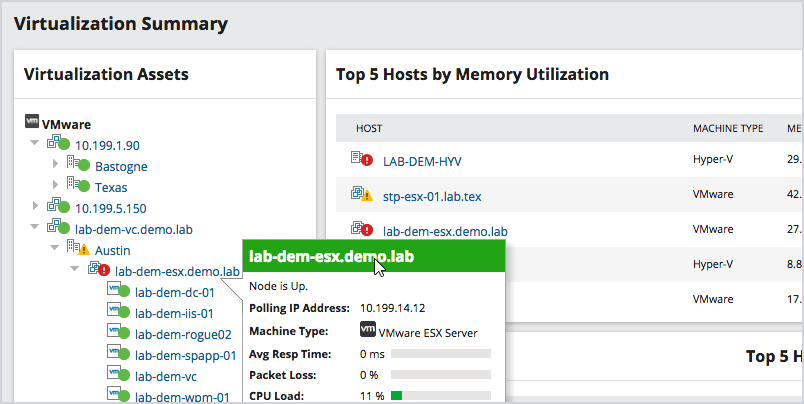Click the datacenter icon beside Bastogne

pyautogui.click(x=78, y=164)
